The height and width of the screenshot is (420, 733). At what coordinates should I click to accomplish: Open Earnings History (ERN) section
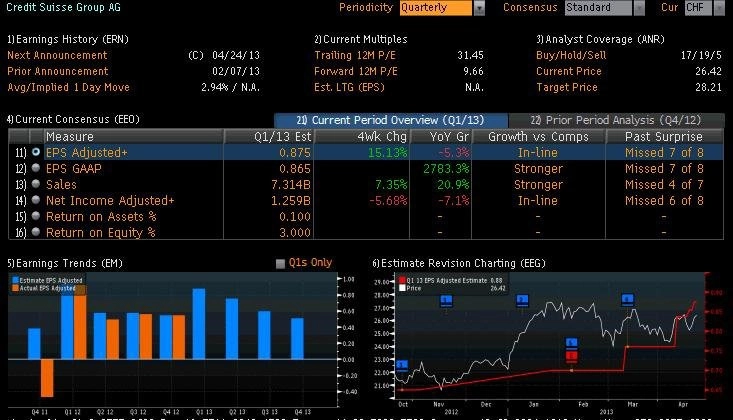[x=68, y=39]
